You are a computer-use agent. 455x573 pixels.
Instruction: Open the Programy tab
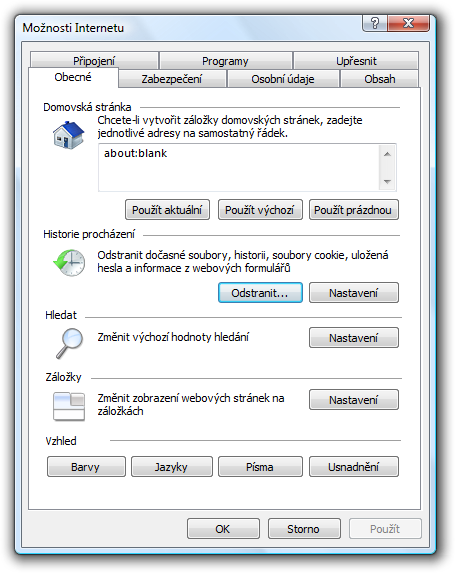pos(225,60)
